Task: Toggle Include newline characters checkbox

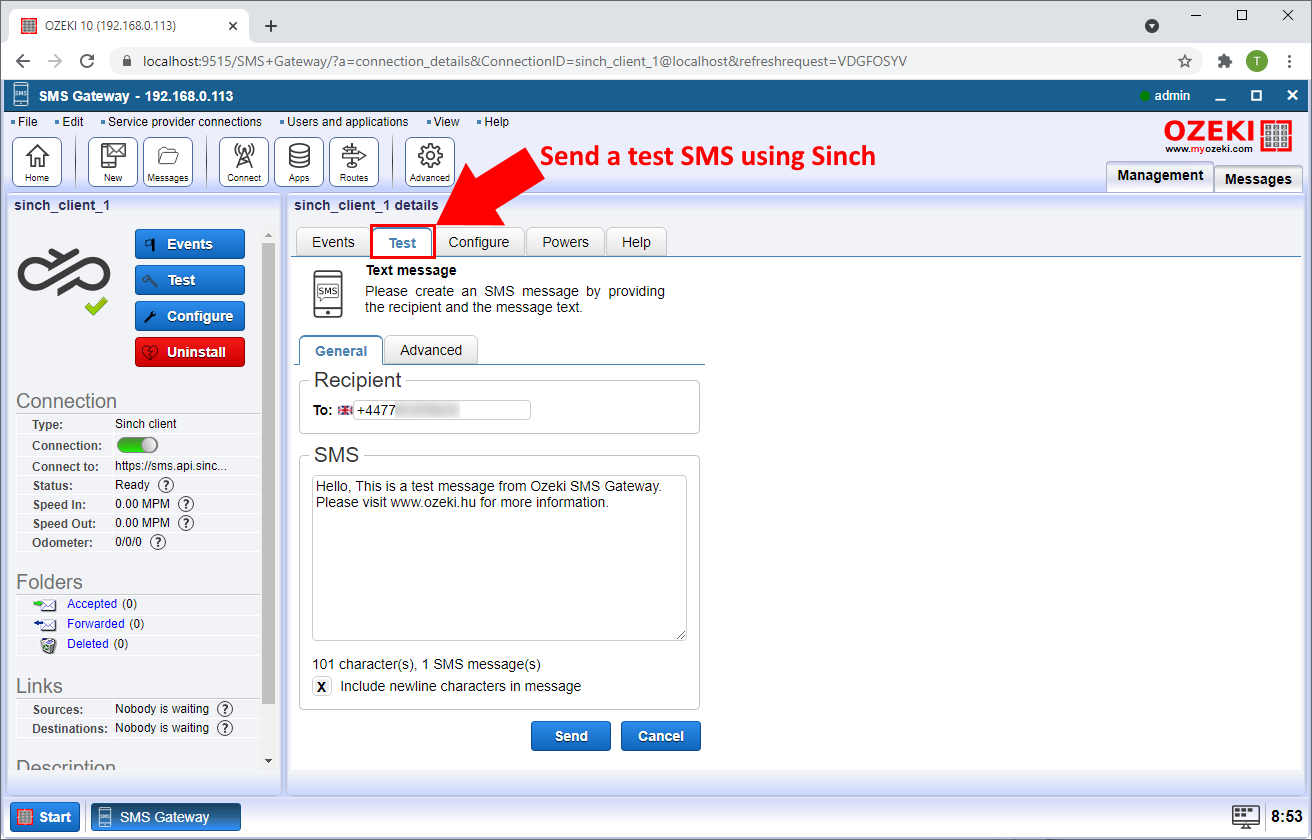Action: (x=322, y=687)
